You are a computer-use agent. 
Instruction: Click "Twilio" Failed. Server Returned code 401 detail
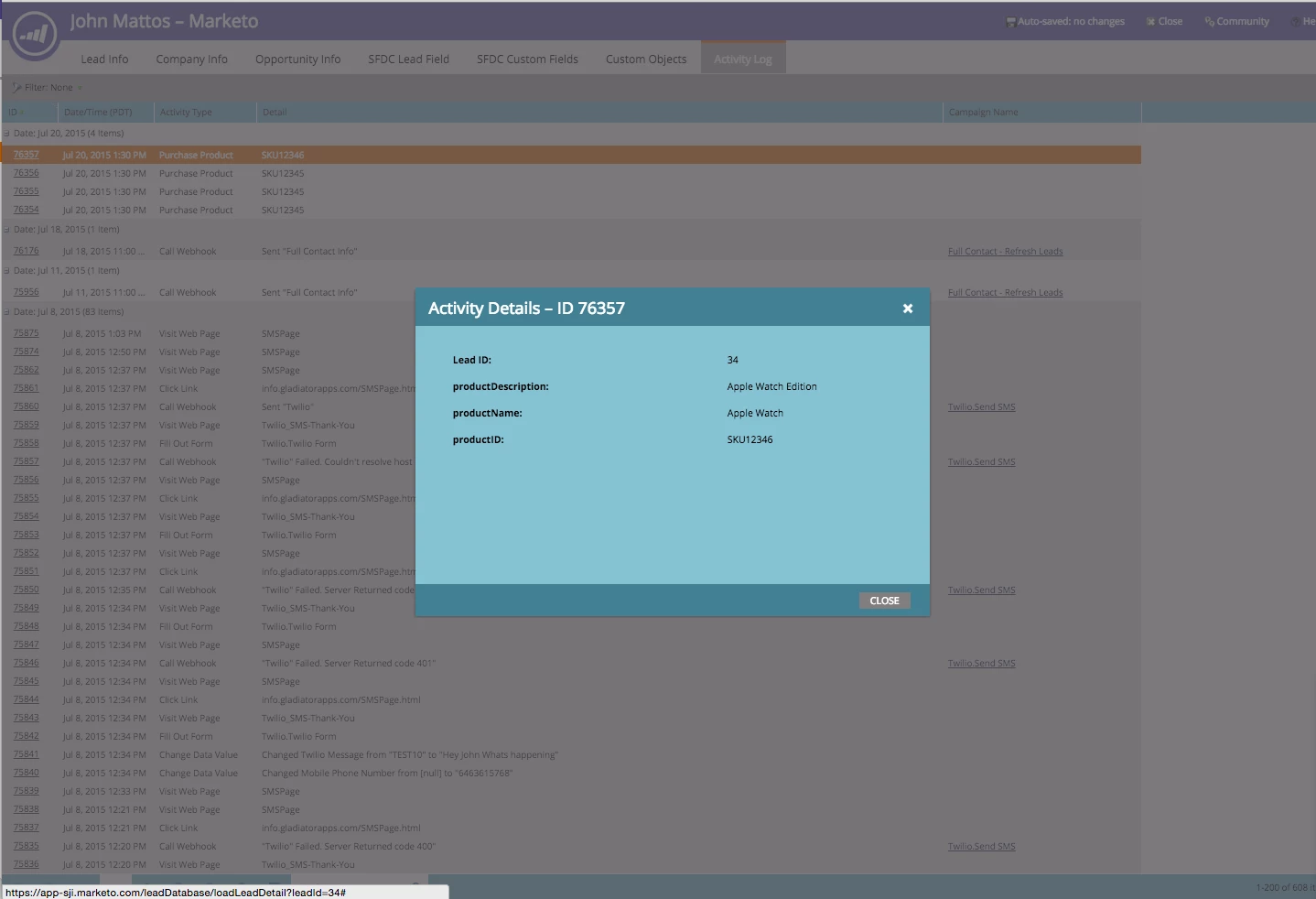pos(348,663)
